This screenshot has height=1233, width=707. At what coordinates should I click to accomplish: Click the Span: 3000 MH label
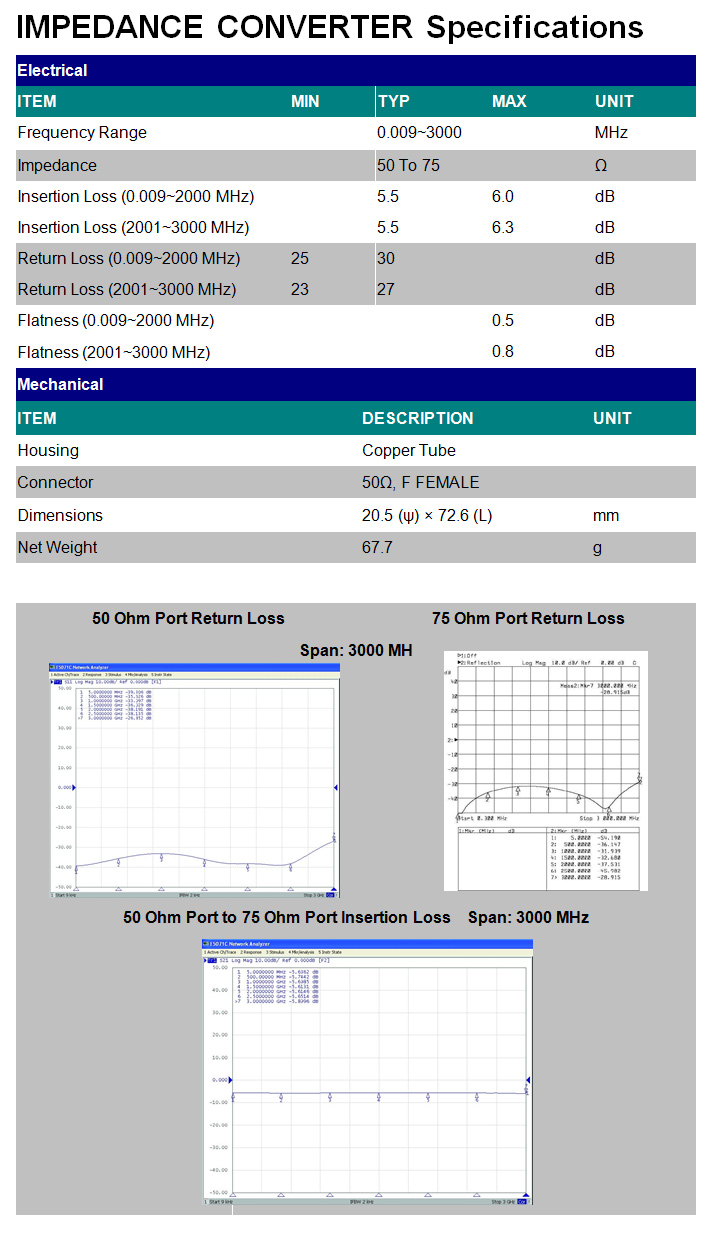(356, 650)
